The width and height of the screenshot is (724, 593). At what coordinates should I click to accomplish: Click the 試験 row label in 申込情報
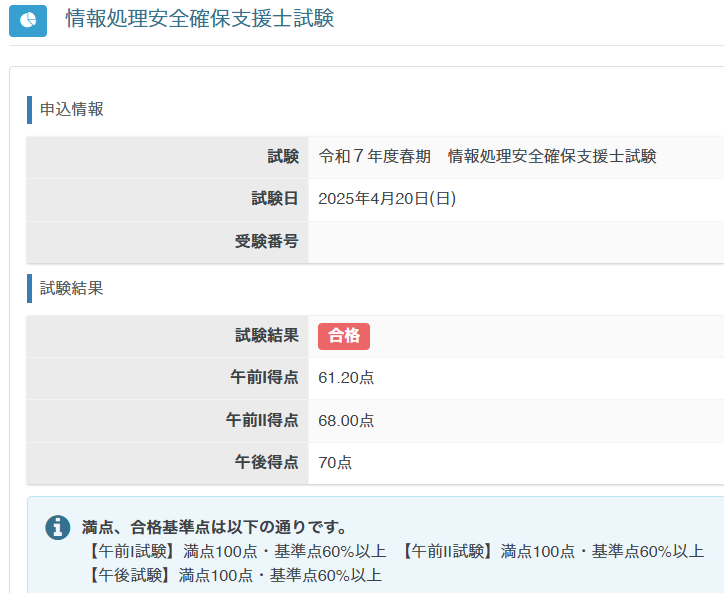coord(283,157)
